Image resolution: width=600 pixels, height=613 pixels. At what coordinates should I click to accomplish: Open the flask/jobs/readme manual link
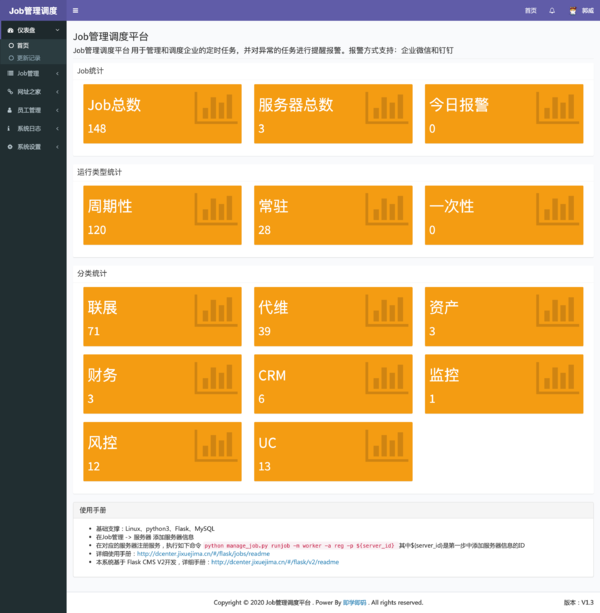point(203,554)
